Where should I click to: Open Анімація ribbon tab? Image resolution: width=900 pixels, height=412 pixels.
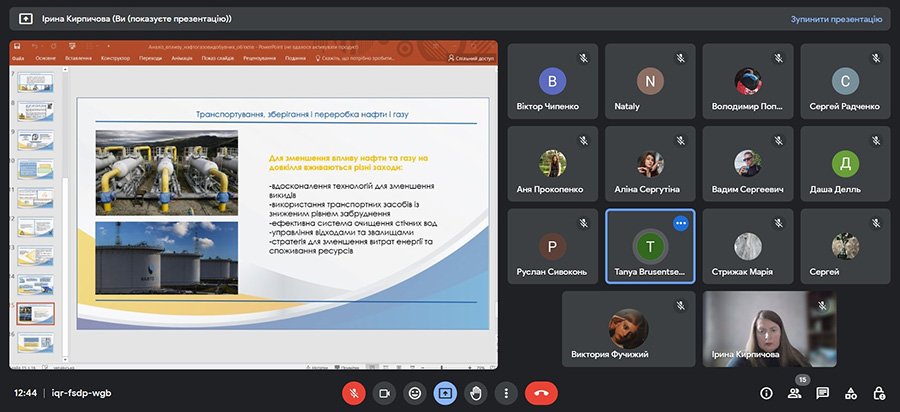182,58
